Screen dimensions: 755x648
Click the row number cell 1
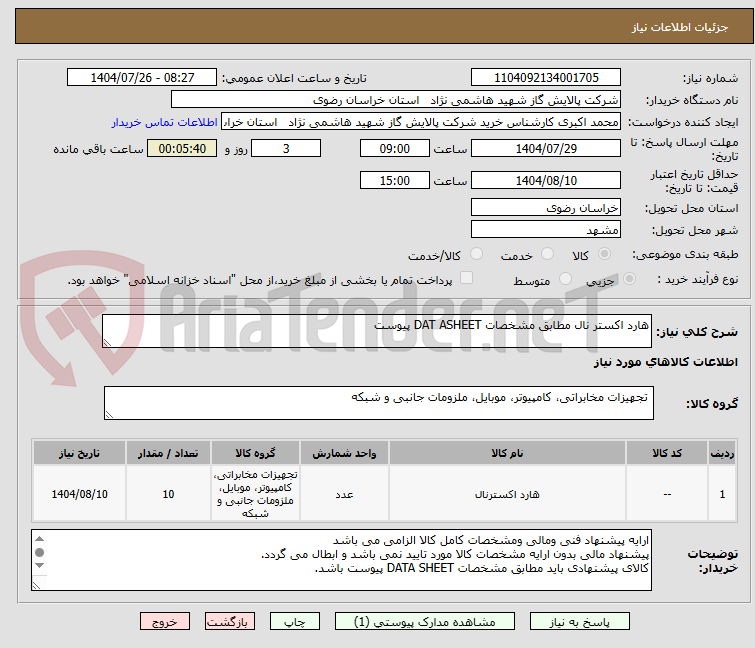pyautogui.click(x=722, y=494)
